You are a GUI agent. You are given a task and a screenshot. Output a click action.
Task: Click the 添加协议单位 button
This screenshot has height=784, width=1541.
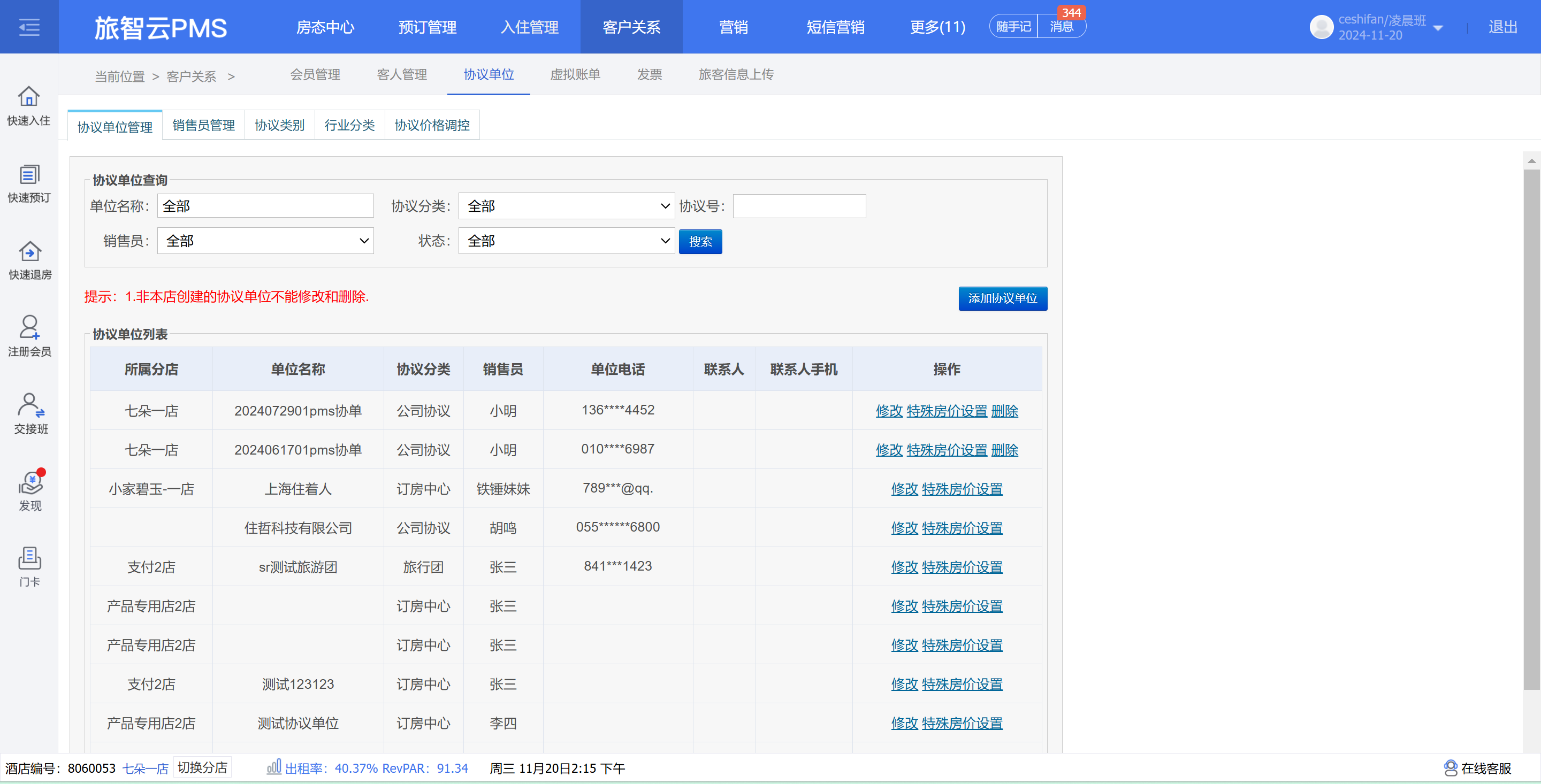click(1002, 298)
